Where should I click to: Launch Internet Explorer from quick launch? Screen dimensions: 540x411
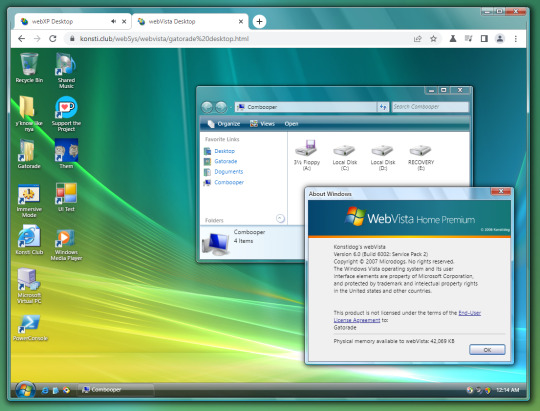point(44,390)
